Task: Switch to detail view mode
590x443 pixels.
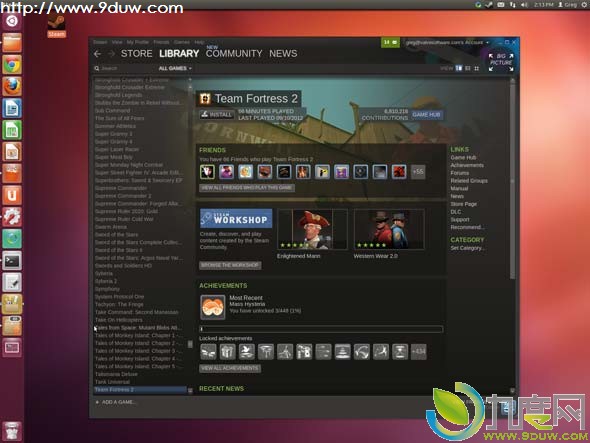Action: 459,69
